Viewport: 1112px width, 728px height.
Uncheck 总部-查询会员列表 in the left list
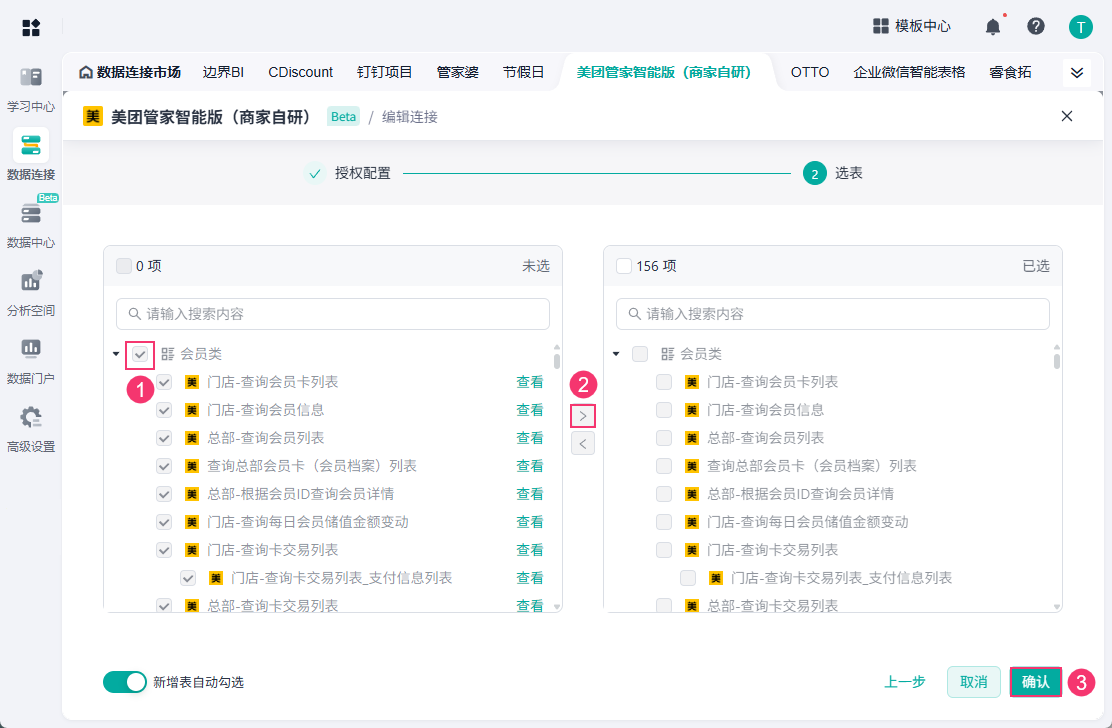pyautogui.click(x=164, y=438)
